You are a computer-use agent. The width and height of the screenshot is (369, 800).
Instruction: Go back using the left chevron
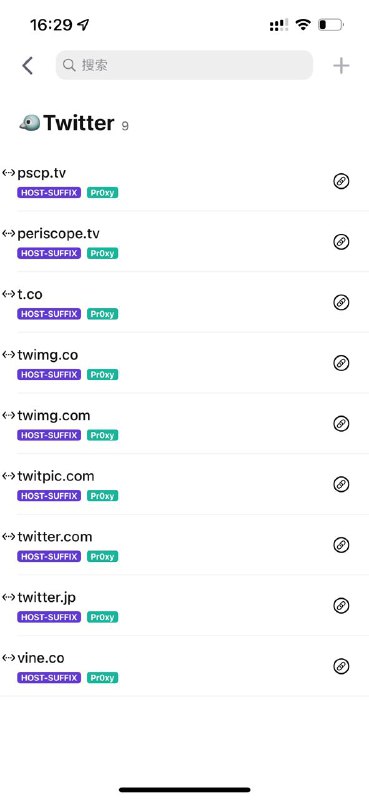28,65
